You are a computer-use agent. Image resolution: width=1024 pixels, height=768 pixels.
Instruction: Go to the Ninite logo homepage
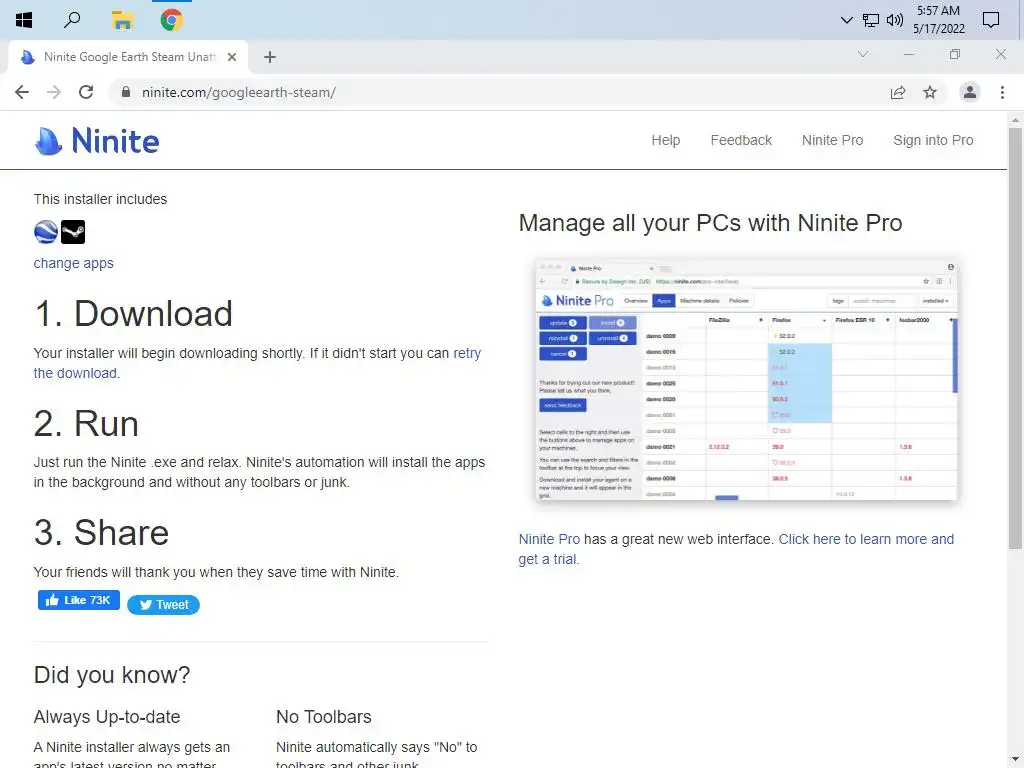pos(97,141)
